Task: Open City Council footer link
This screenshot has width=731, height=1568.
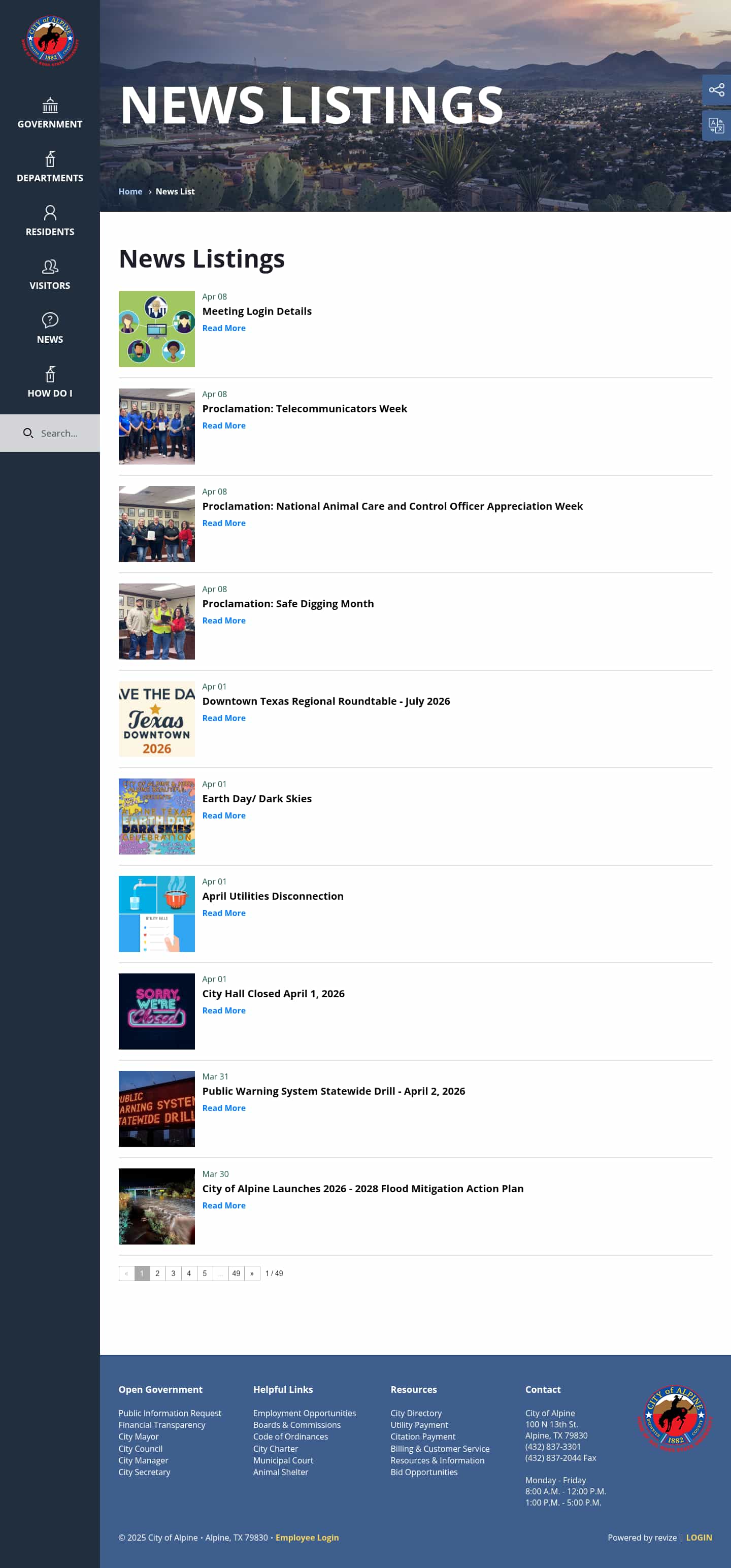Action: point(141,1448)
